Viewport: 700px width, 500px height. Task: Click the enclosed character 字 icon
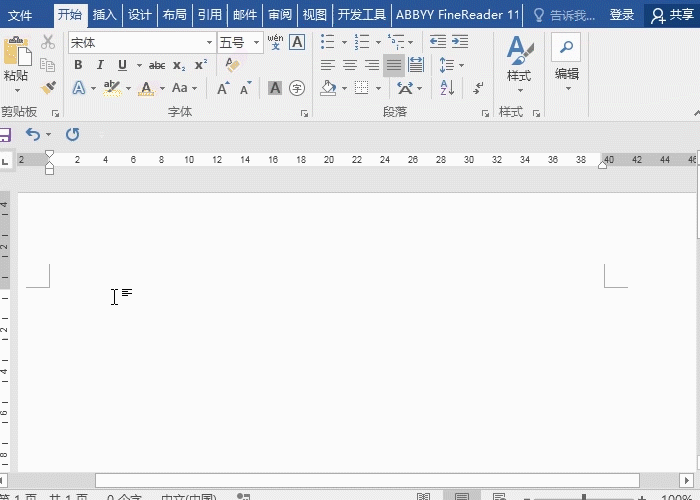[297, 88]
